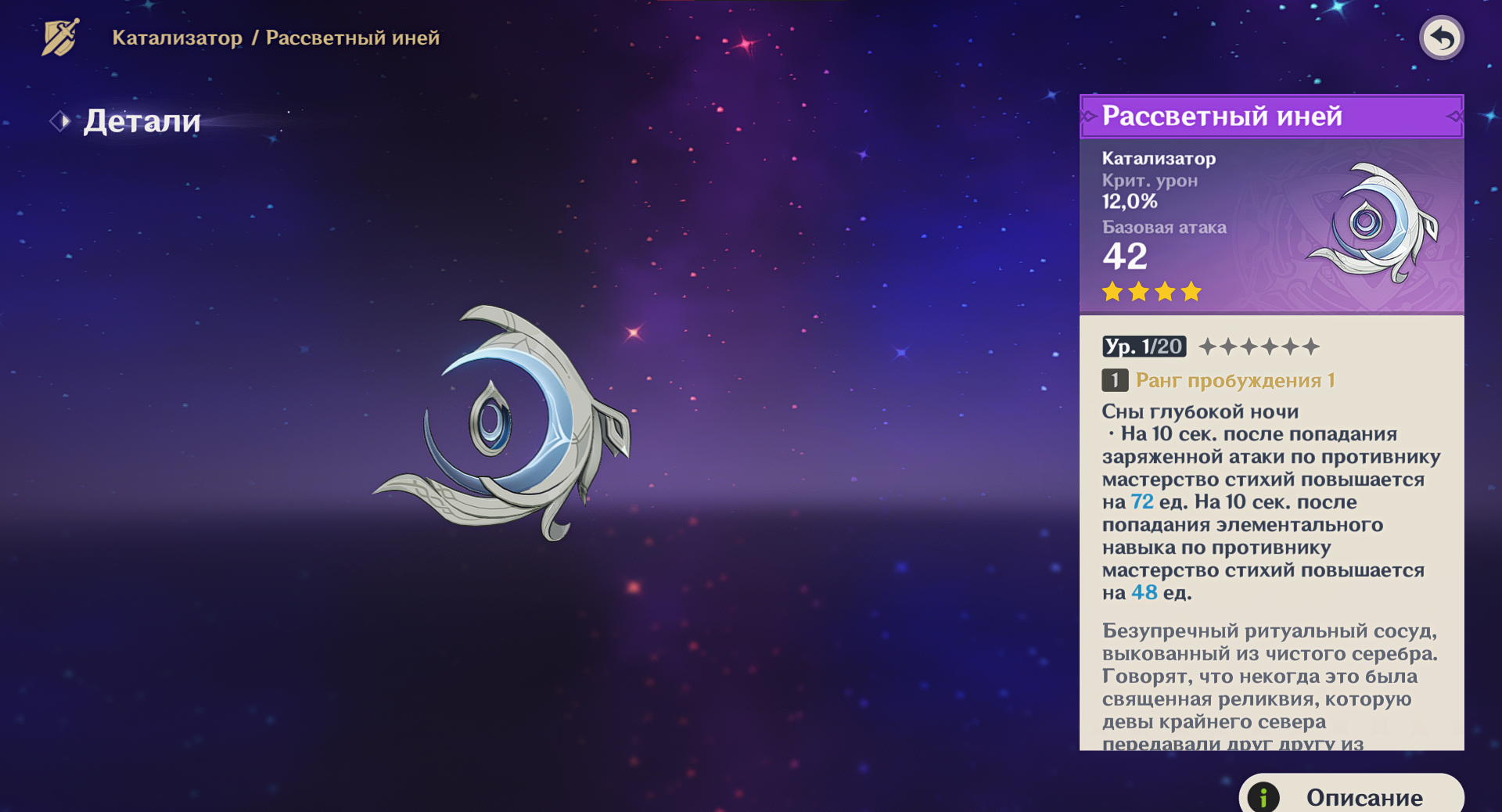Click the Сны глубокой ночи passive name
The width and height of the screenshot is (1502, 812).
(1200, 411)
